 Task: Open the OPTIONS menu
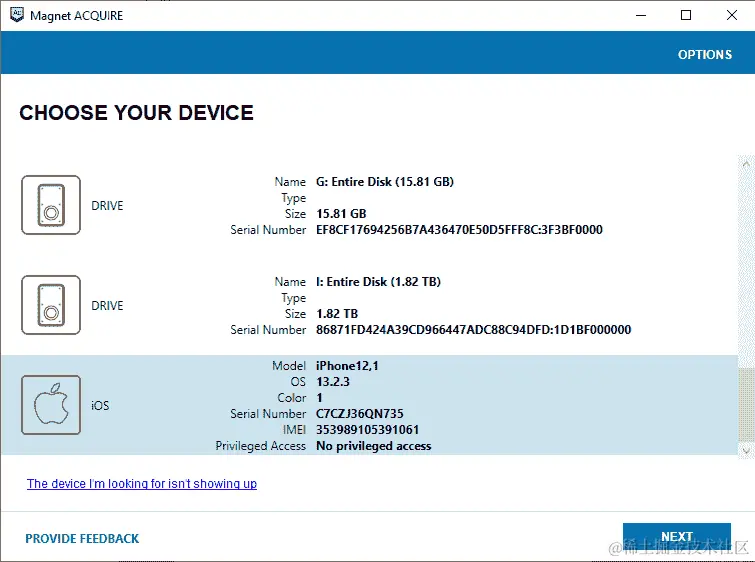(x=705, y=54)
